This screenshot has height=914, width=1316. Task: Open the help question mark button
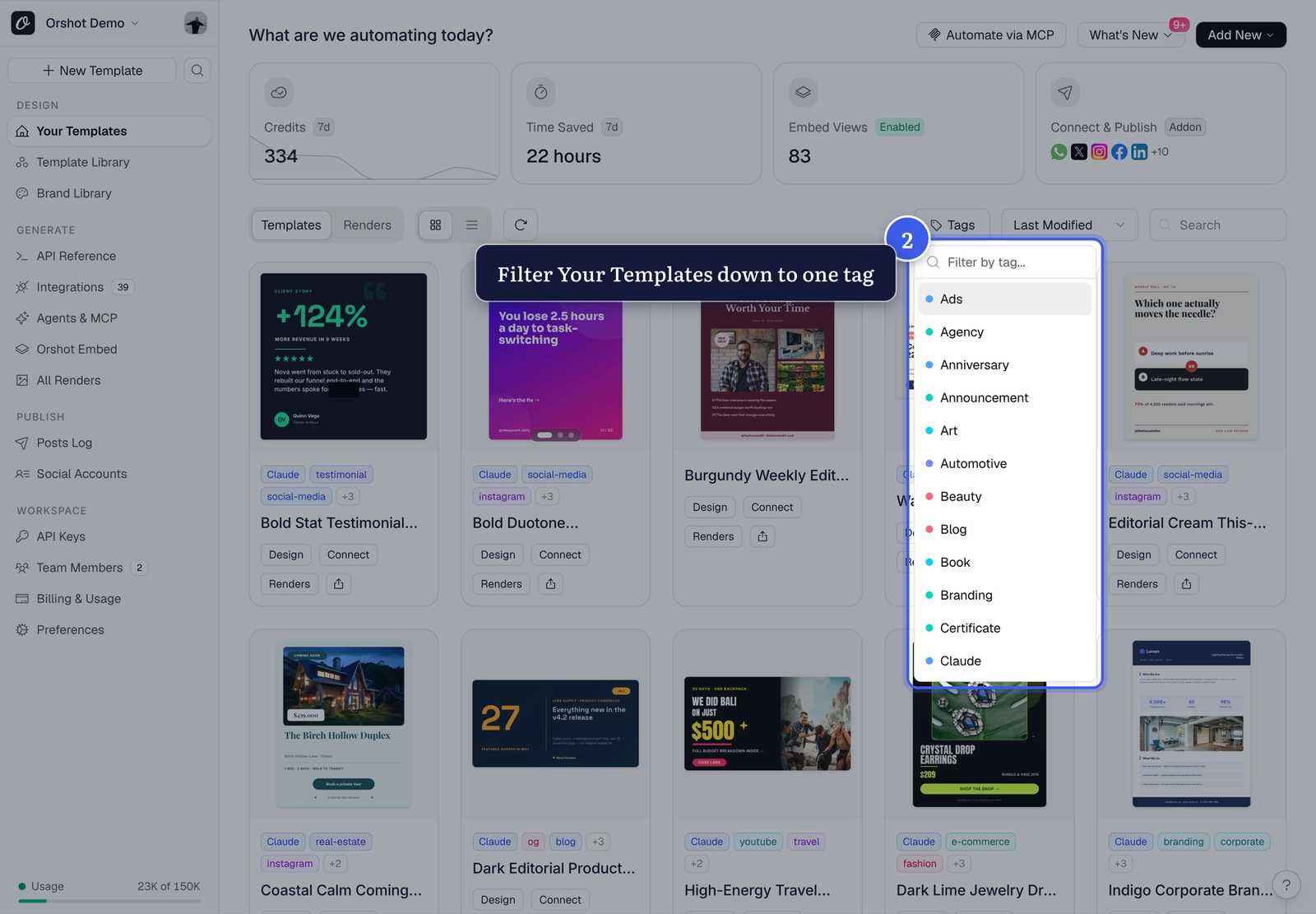pos(1286,885)
